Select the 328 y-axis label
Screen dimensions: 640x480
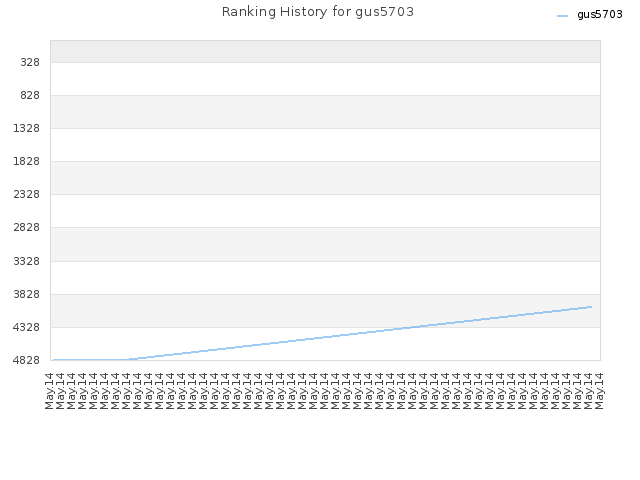(x=30, y=62)
